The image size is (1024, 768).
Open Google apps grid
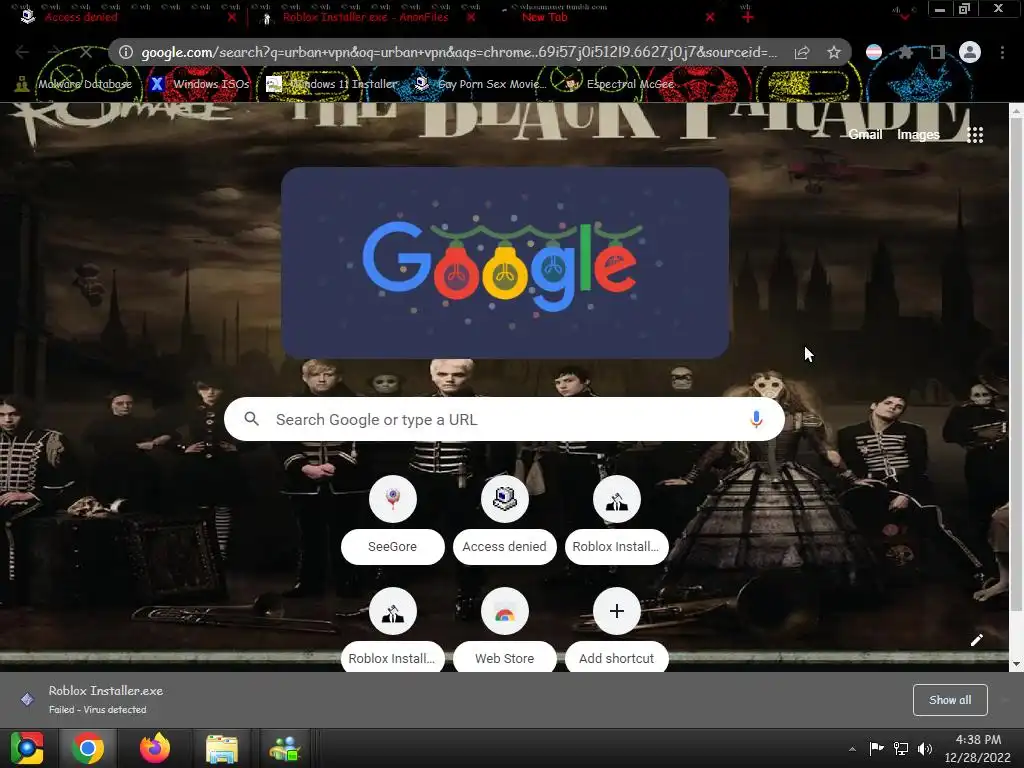coord(975,135)
